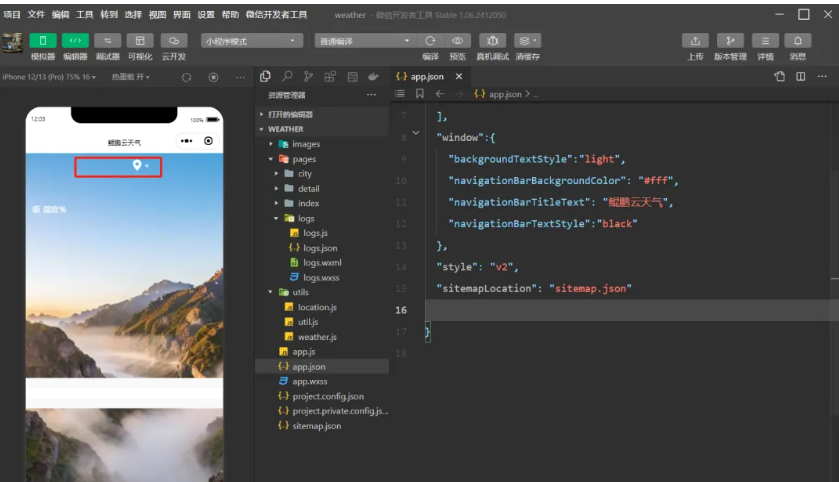Open the 可视化 visual editor button

pyautogui.click(x=140, y=41)
